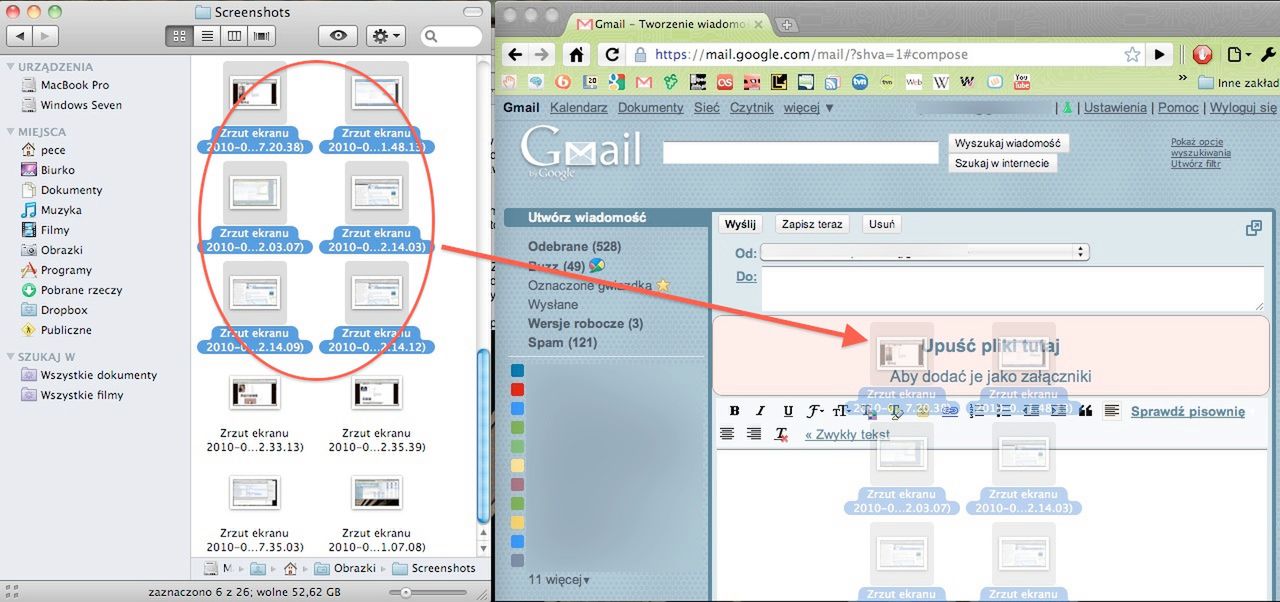
Task: Open Od sender dropdown
Action: point(925,253)
